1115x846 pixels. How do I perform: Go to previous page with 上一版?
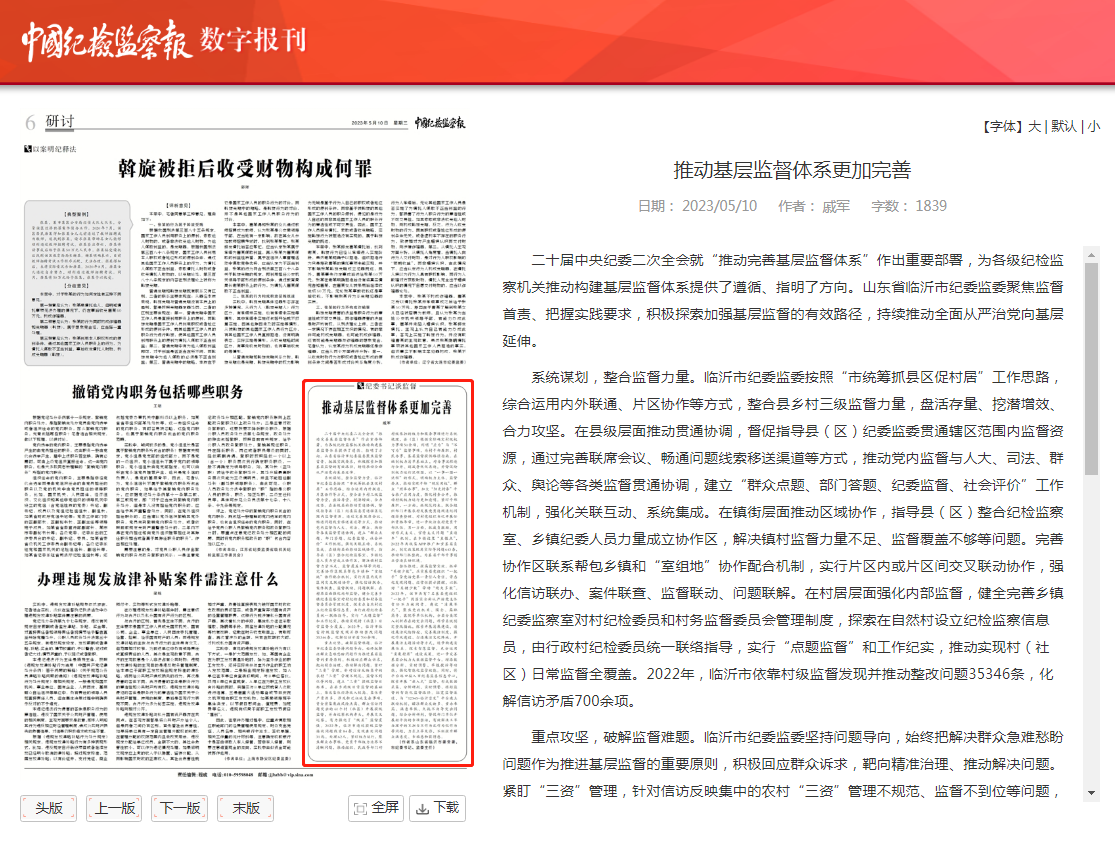click(114, 808)
